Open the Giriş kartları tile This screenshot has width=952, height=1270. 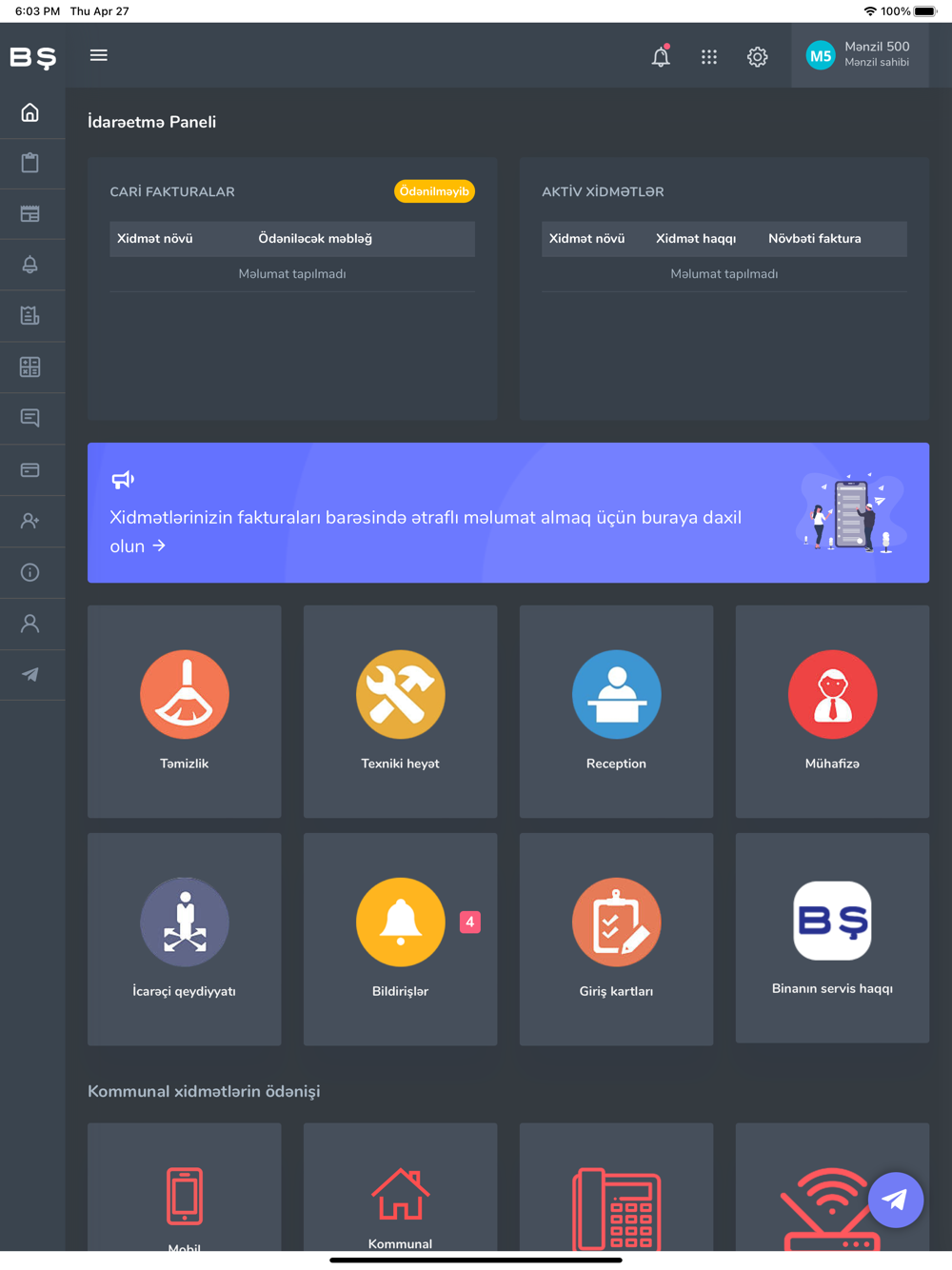tap(616, 939)
